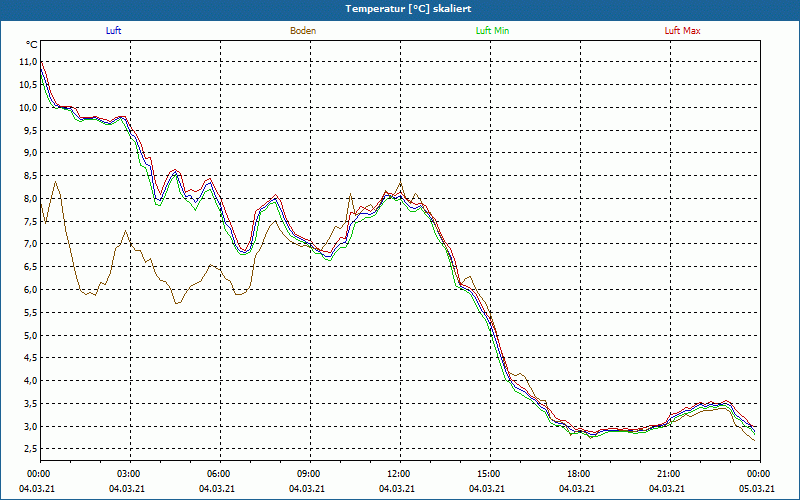Click the green Luft Min legend label
This screenshot has height=500, width=800.
click(492, 31)
